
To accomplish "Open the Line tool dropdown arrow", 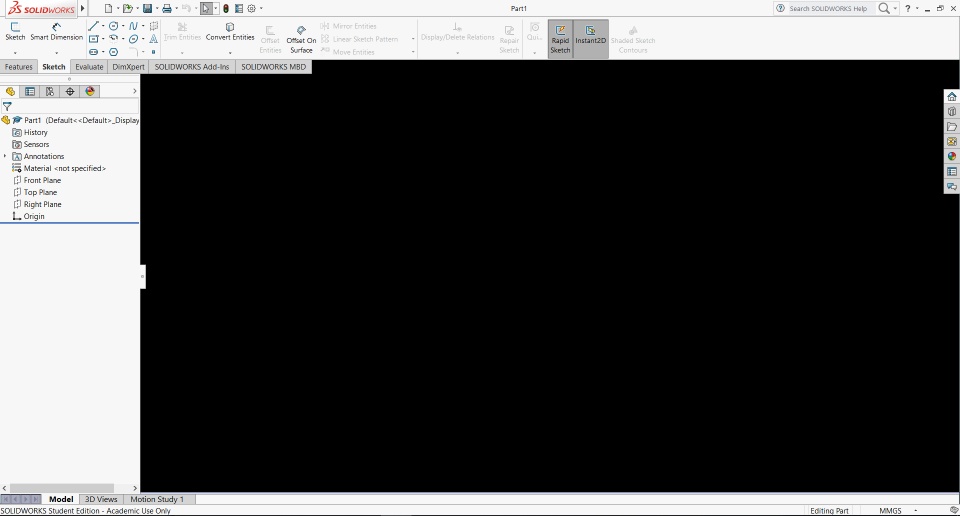I will 102,26.
